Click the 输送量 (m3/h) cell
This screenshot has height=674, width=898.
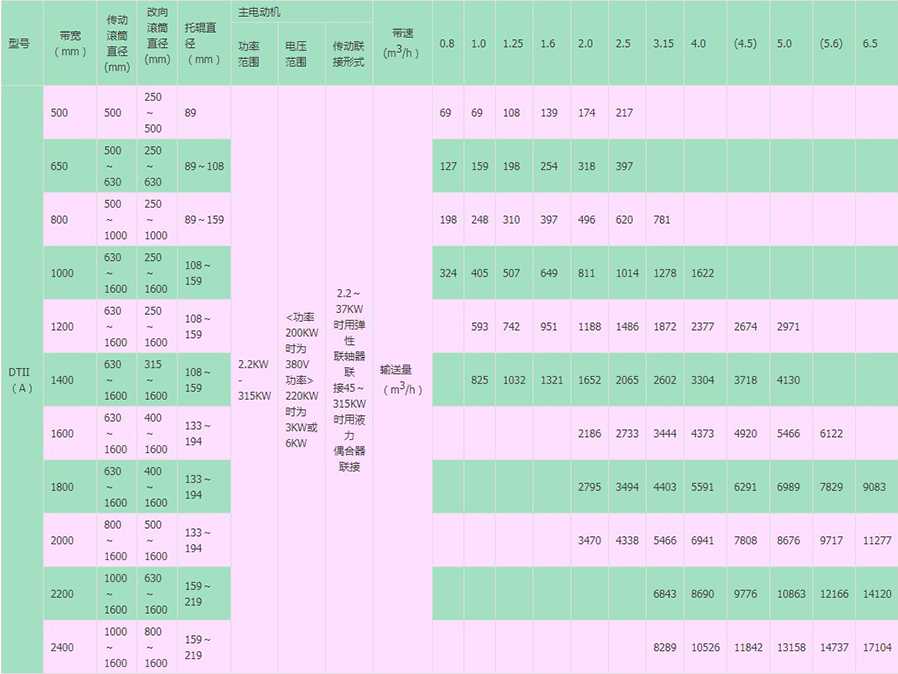tap(403, 380)
